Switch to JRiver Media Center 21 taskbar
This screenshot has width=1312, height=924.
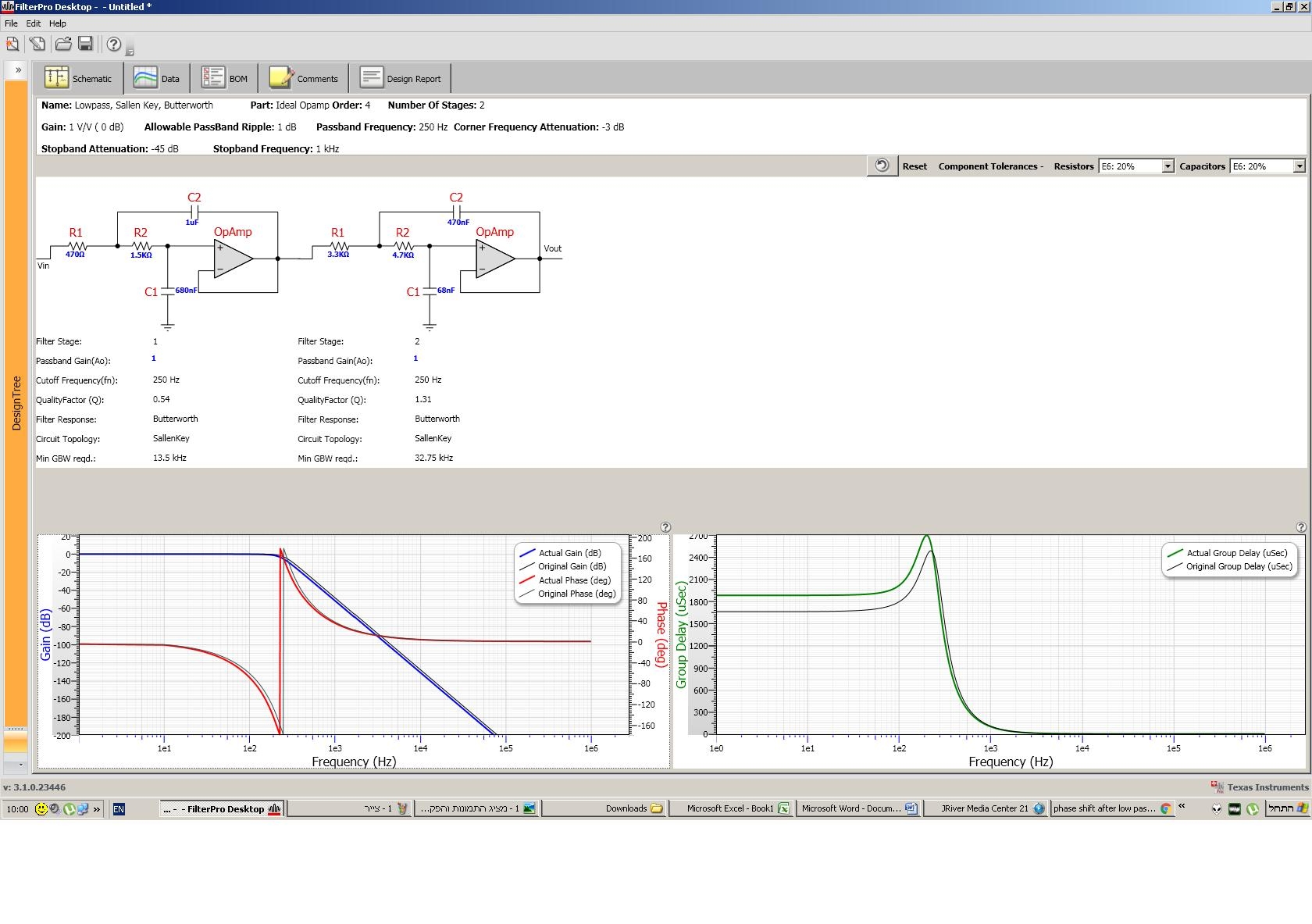(986, 809)
